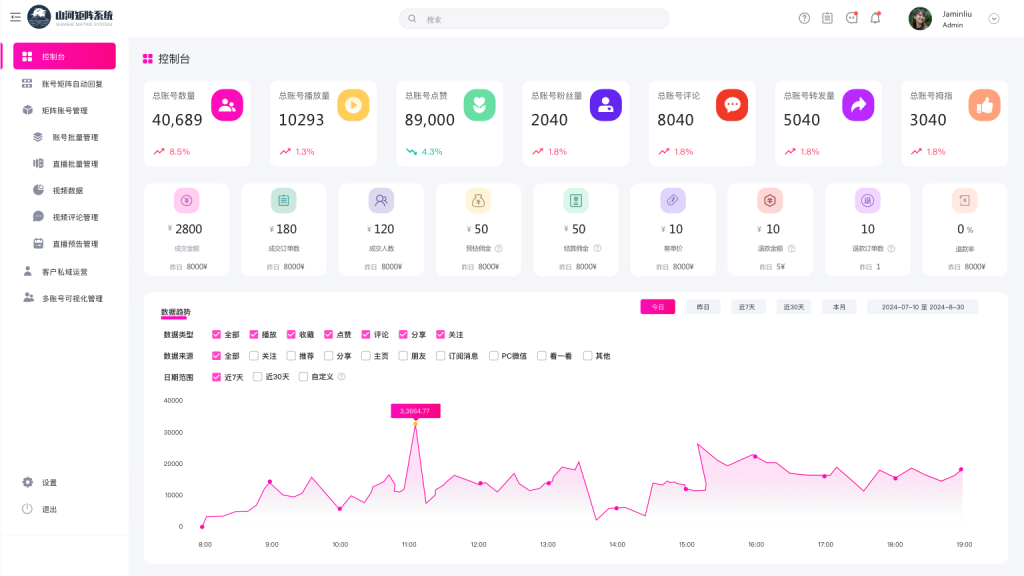Click the 客单价 ticket icon
Screen dimensions: 1024x576
673,200
